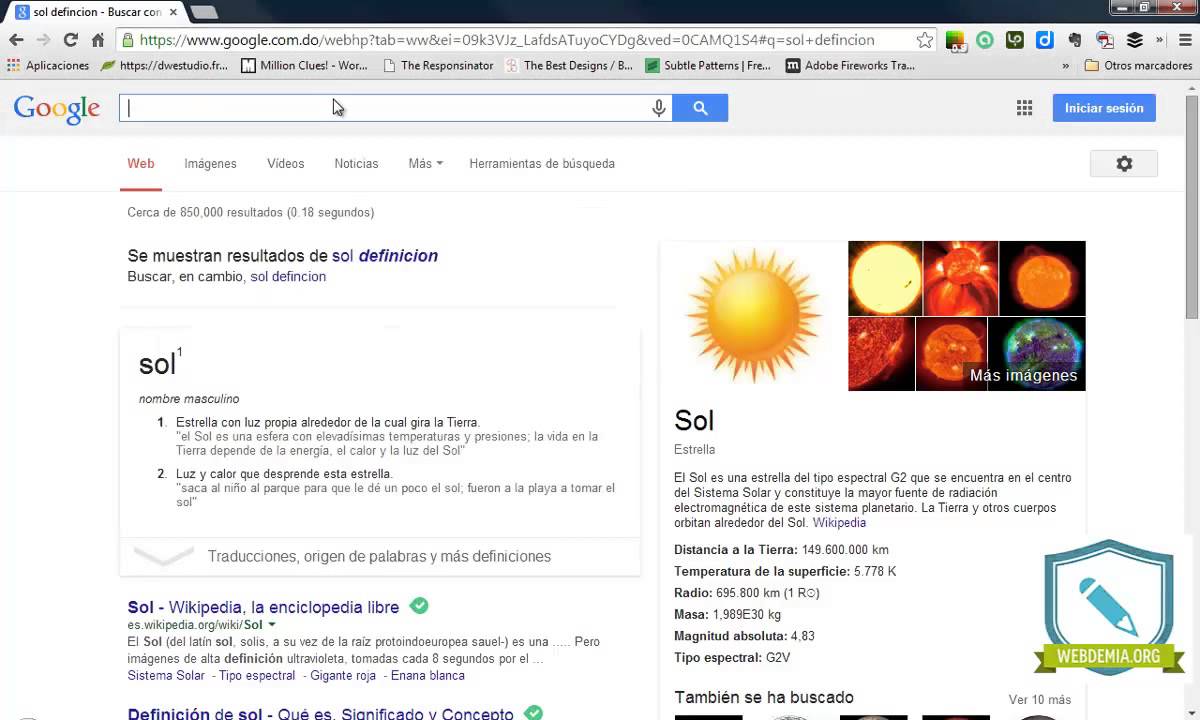This screenshot has width=1200, height=720.
Task: Open the browser home page icon
Action: click(98, 40)
